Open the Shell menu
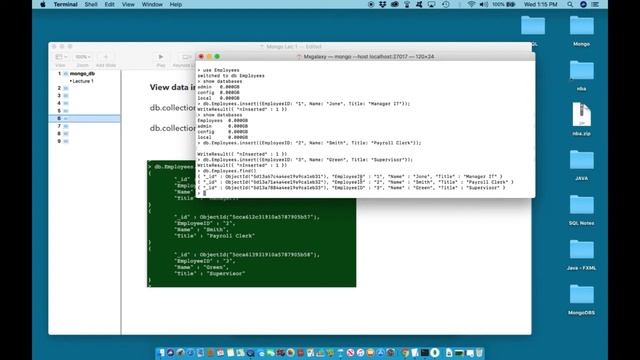Image resolution: width=640 pixels, height=360 pixels. point(91,4)
